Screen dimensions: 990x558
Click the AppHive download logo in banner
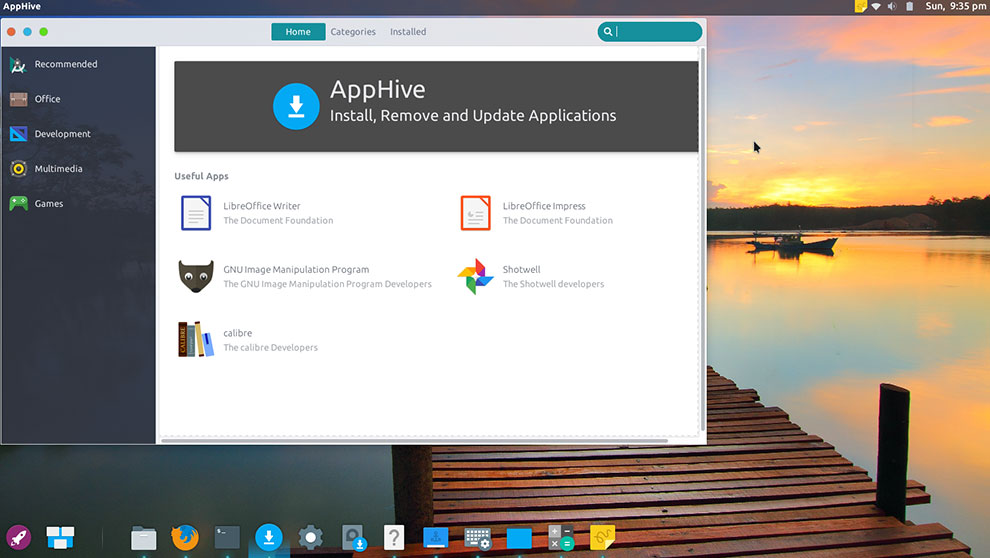(296, 106)
